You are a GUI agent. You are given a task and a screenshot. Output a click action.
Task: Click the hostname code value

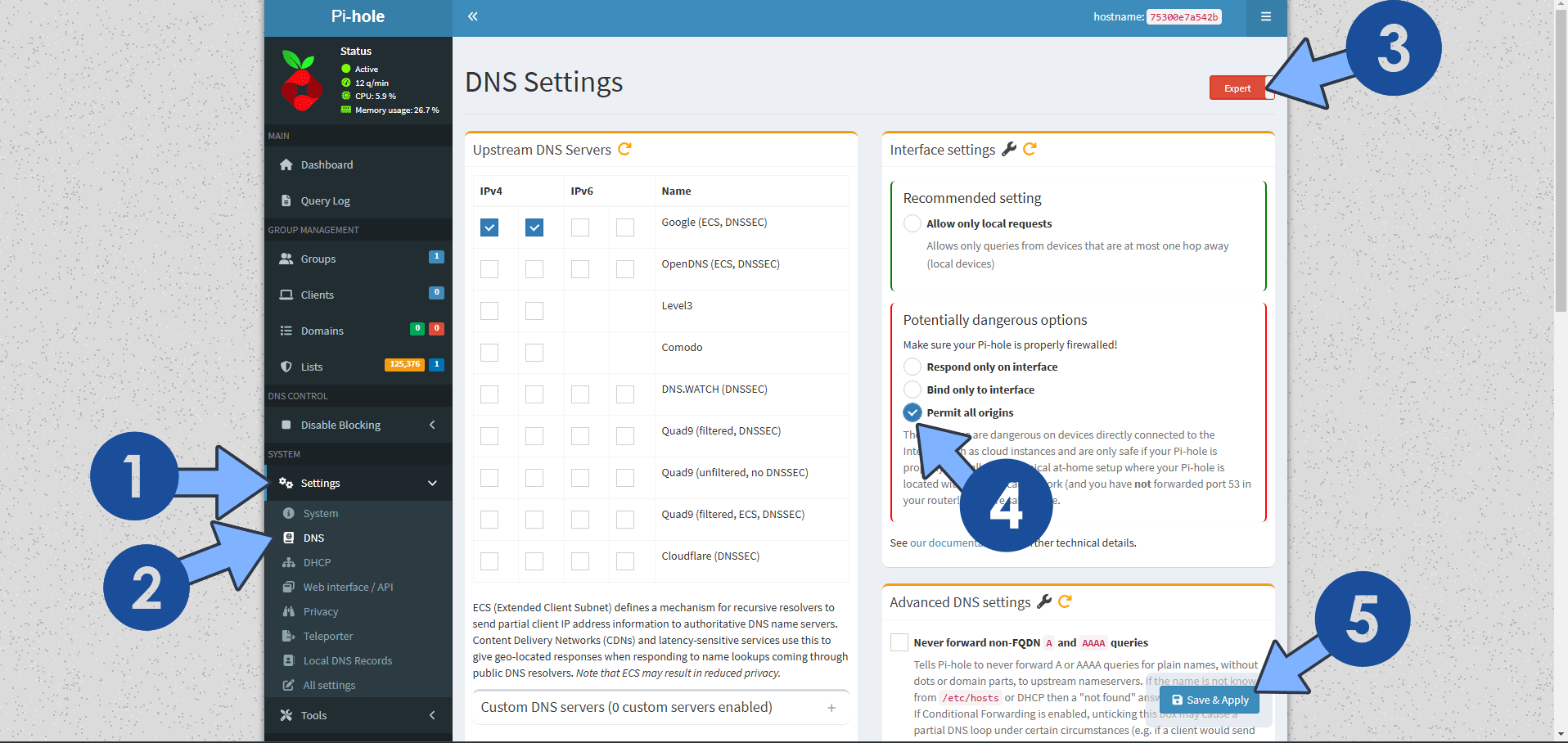point(1183,17)
